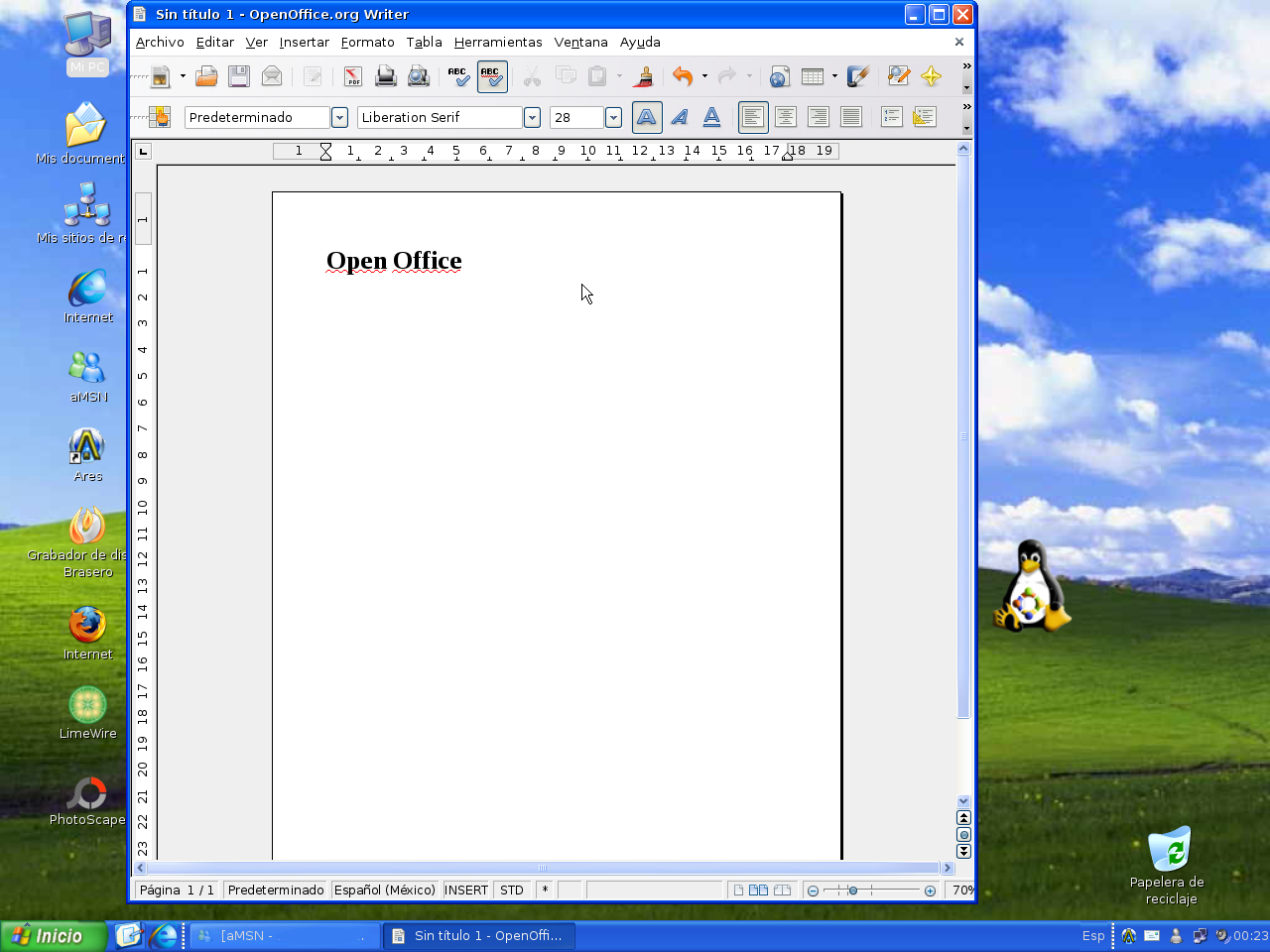Click the Undo arrow icon
This screenshot has height=952, width=1270.
(x=682, y=76)
